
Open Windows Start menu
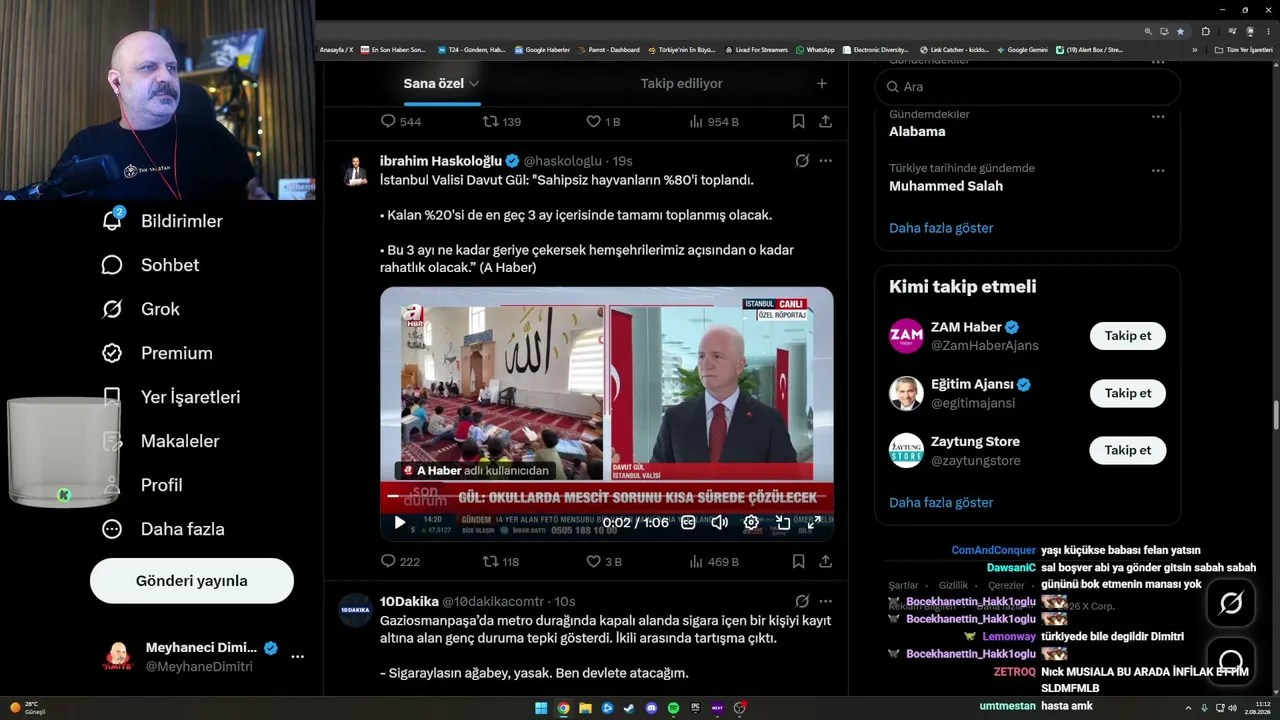[541, 708]
